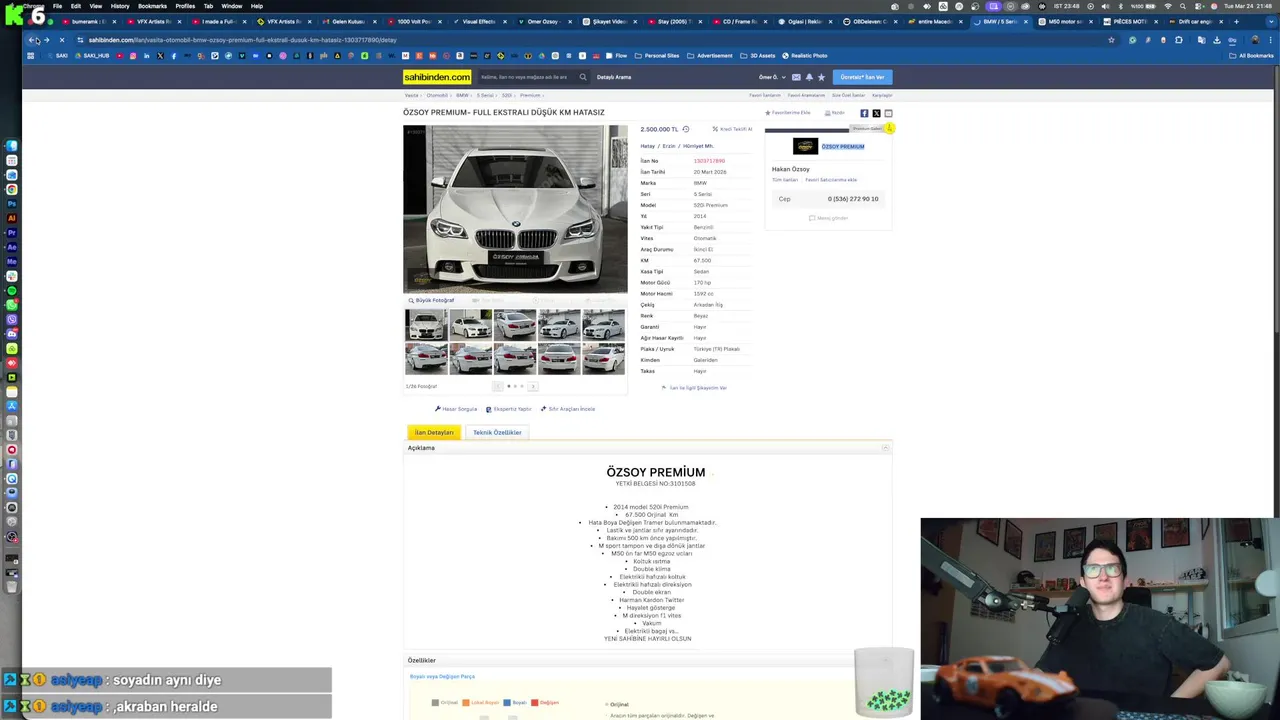Screen dimensions: 1280x720
Task: Share the listing on X
Action: point(876,113)
